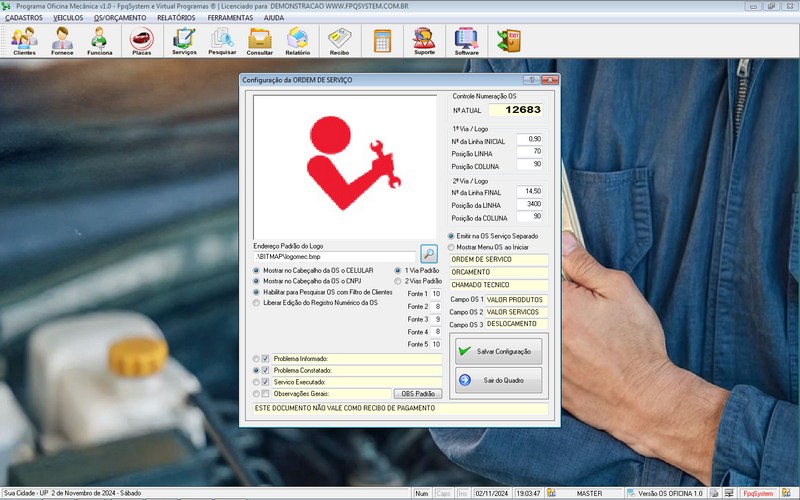
Task: Toggle the Problema Informado checkbox
Action: click(x=266, y=358)
